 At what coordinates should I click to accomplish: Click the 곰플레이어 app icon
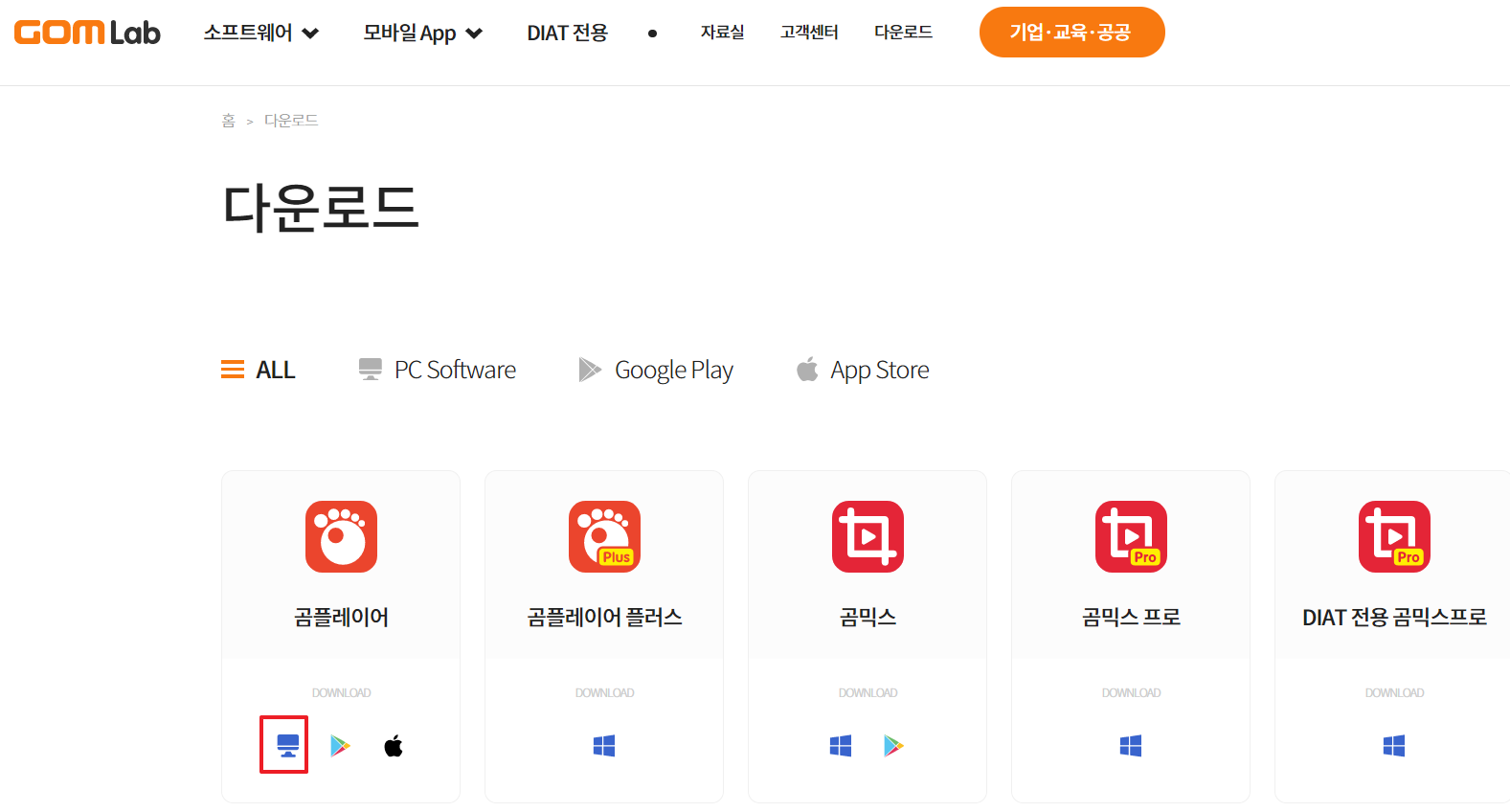pos(341,536)
